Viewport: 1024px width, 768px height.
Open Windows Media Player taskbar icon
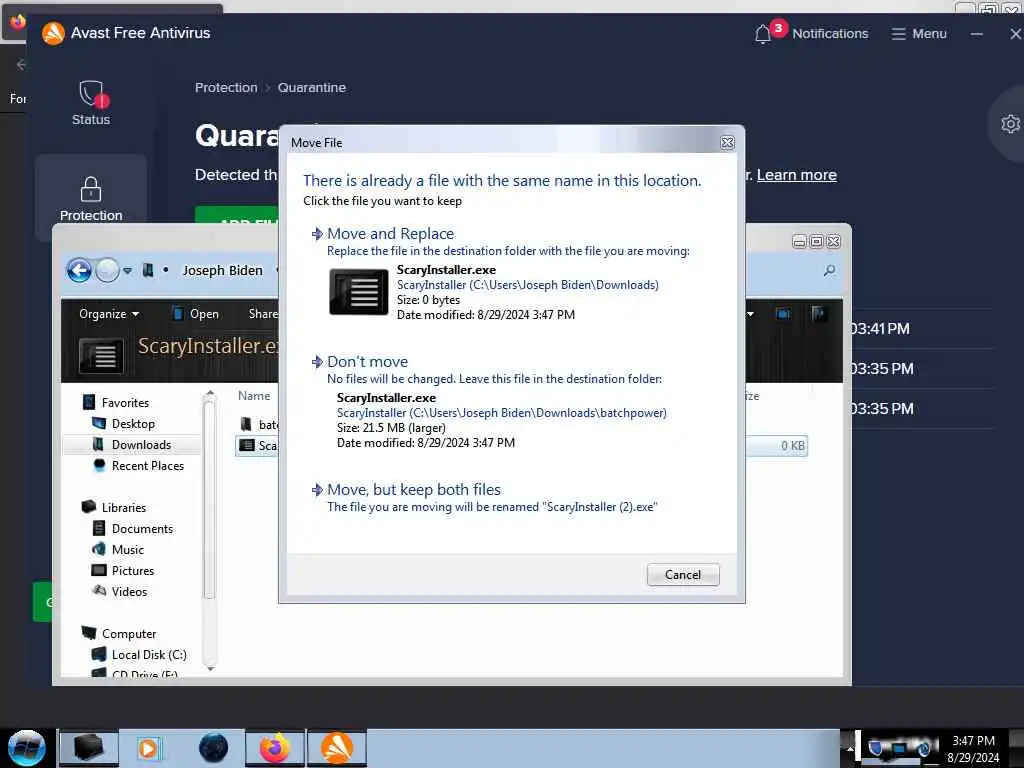(x=148, y=748)
